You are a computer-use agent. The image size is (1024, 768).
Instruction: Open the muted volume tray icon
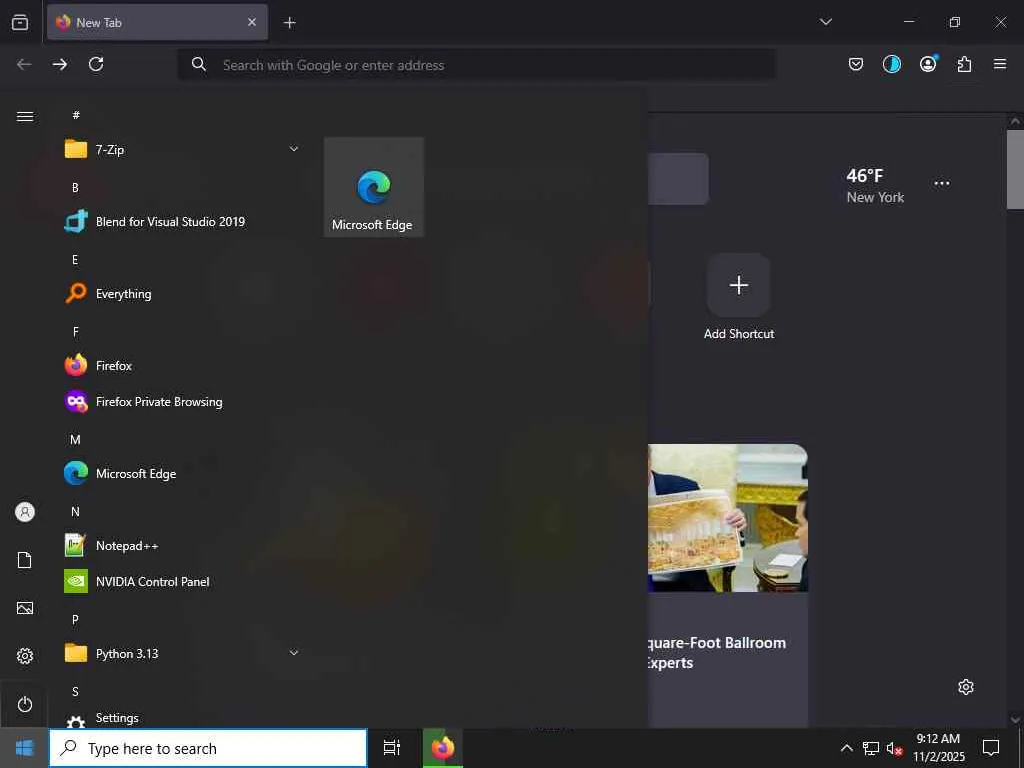894,748
